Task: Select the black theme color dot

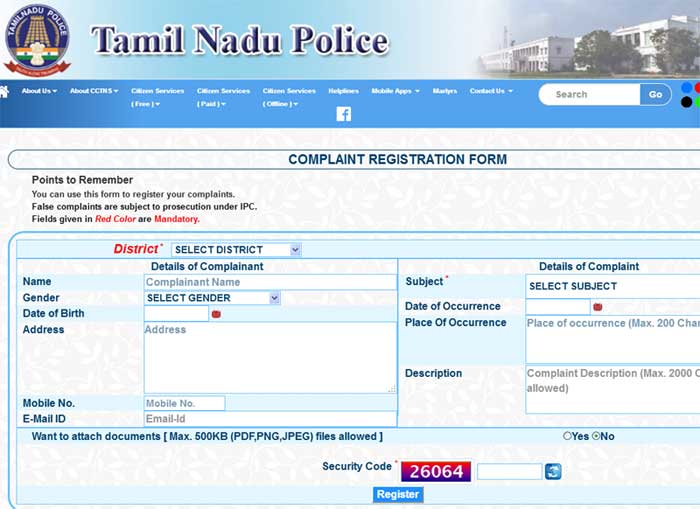Action: click(687, 102)
